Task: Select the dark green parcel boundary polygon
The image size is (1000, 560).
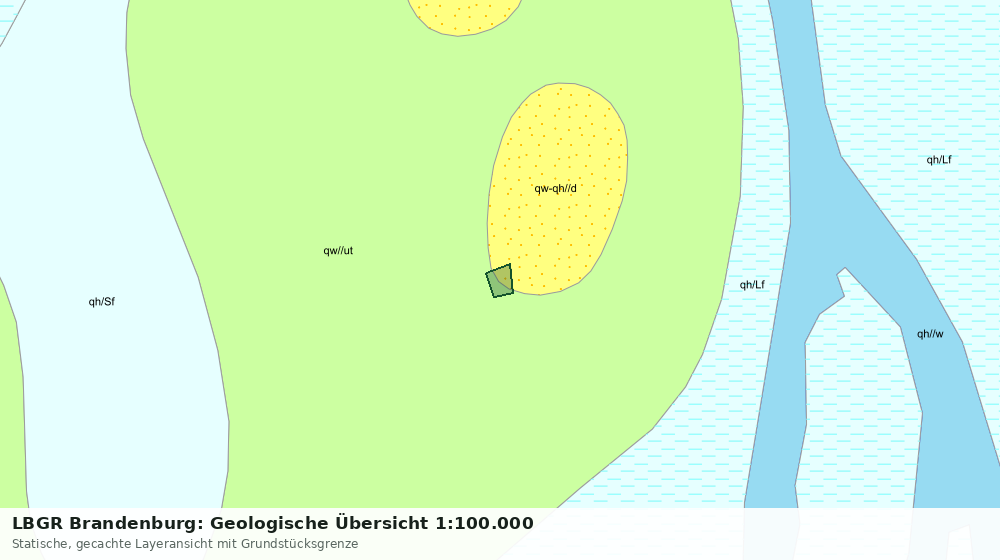Action: click(500, 281)
